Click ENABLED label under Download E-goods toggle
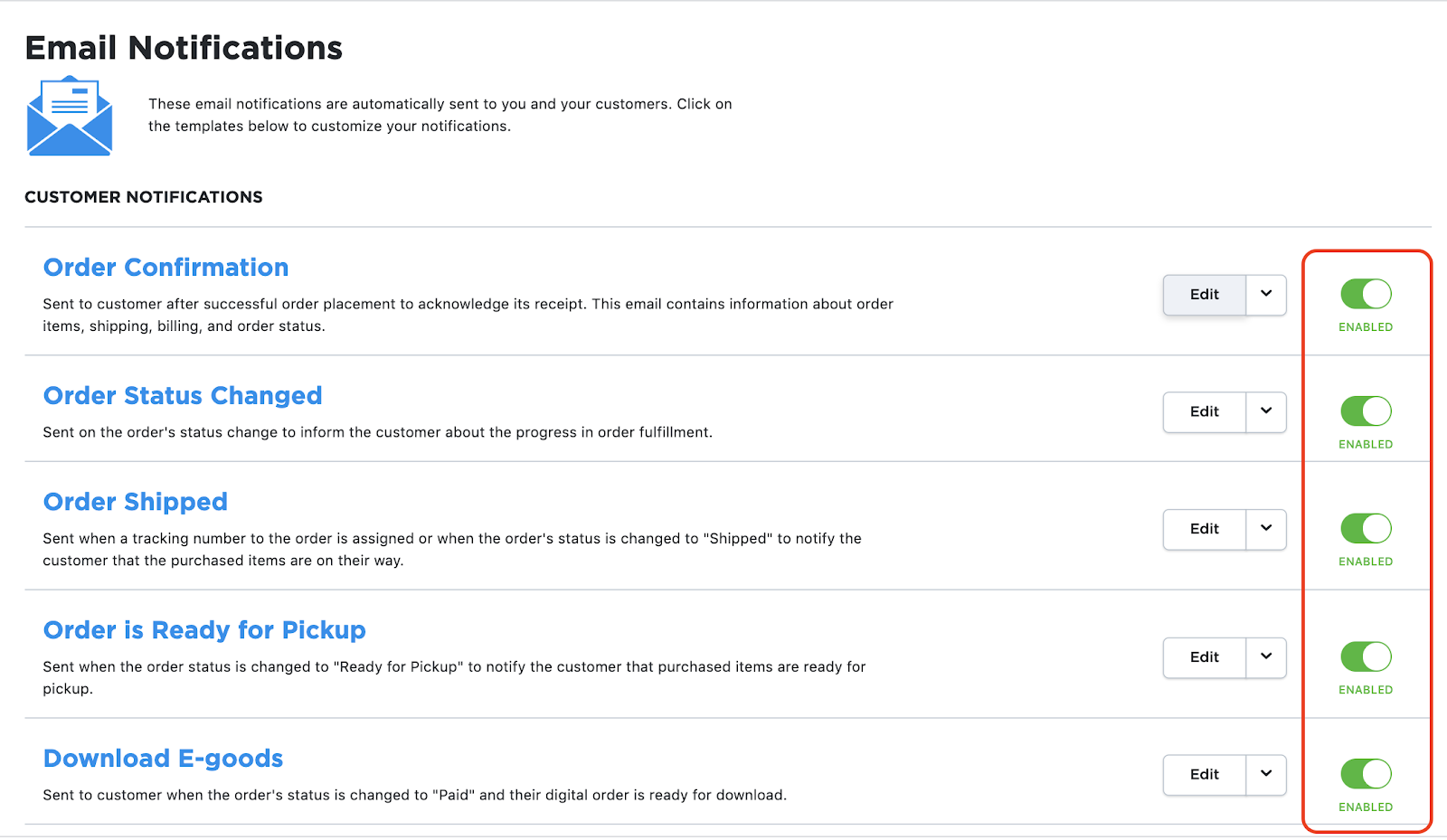Image resolution: width=1447 pixels, height=840 pixels. pyautogui.click(x=1366, y=807)
